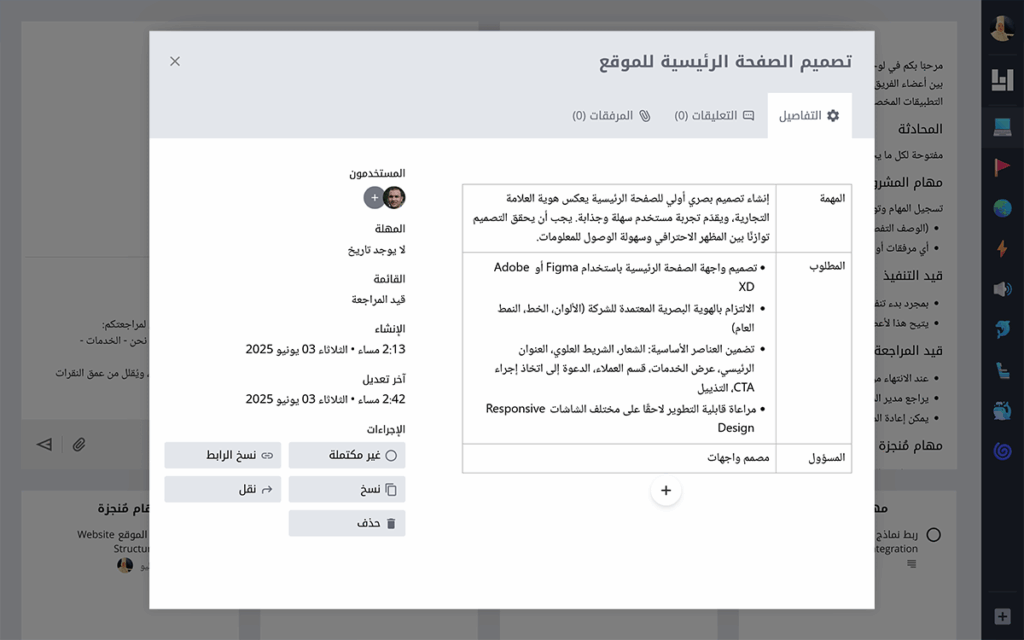1024x640 pixels.
Task: Click the attachment paperclip in background chat
Action: [79, 445]
